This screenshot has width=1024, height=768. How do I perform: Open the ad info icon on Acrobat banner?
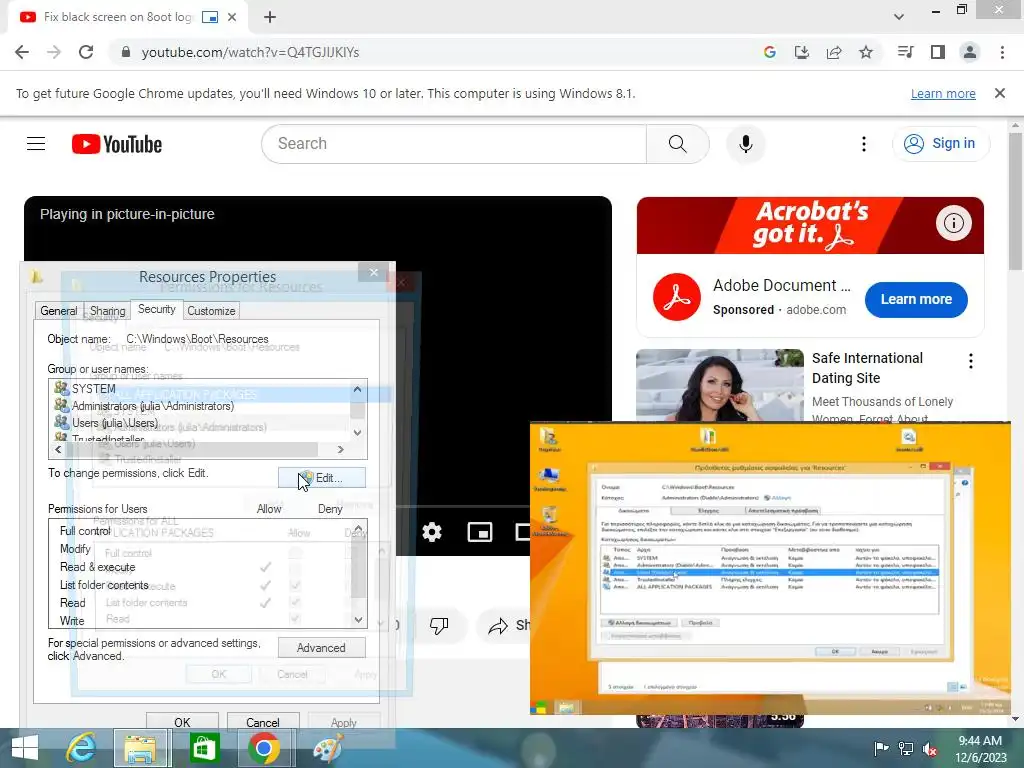pos(953,223)
